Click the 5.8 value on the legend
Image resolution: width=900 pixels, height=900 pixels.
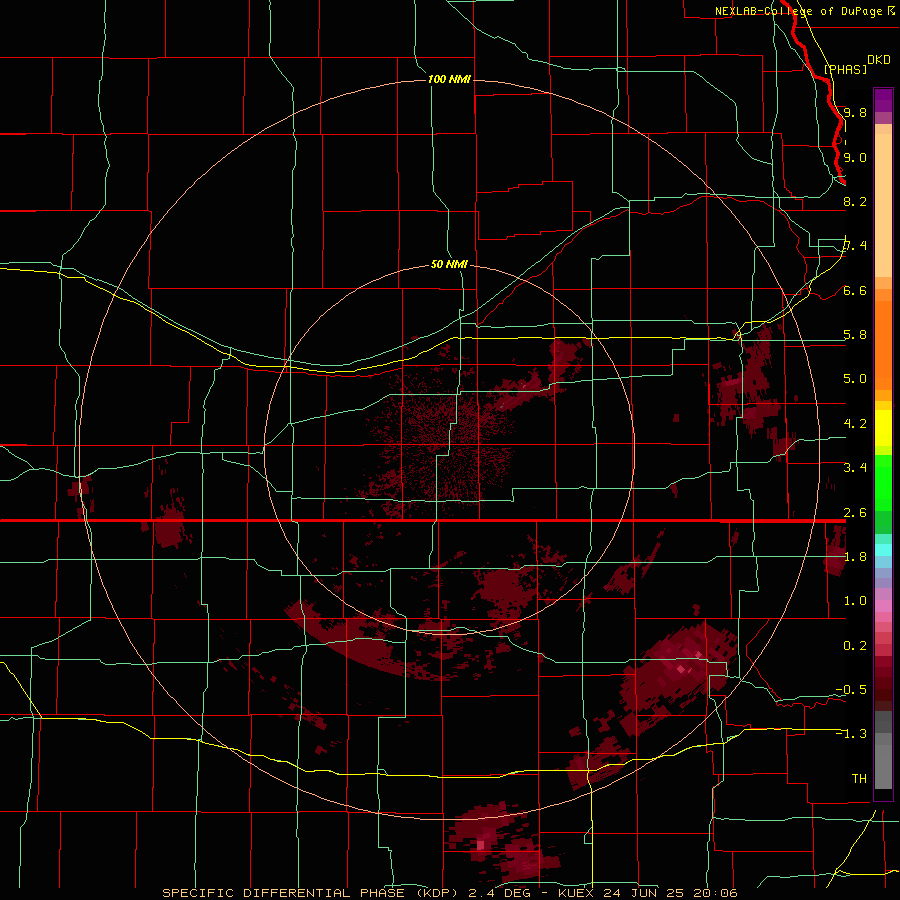pyautogui.click(x=855, y=335)
